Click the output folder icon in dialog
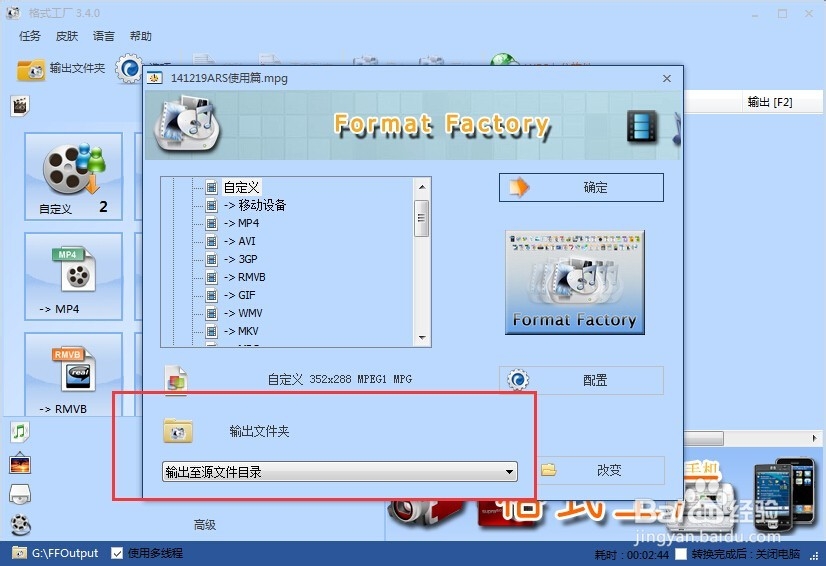Viewport: 826px width, 566px height. [x=178, y=431]
